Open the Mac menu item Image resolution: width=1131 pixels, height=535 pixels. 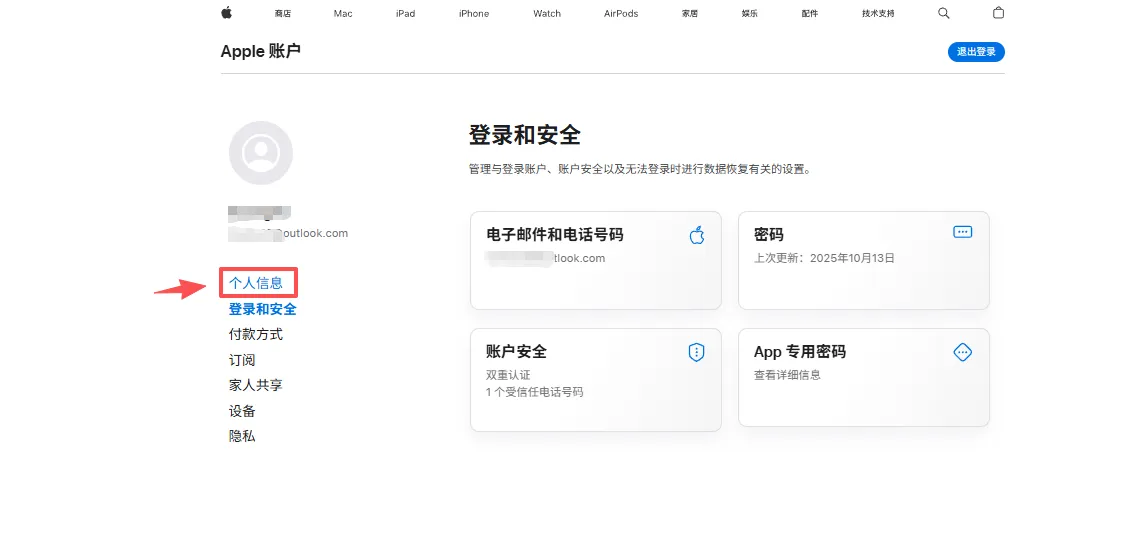(343, 14)
